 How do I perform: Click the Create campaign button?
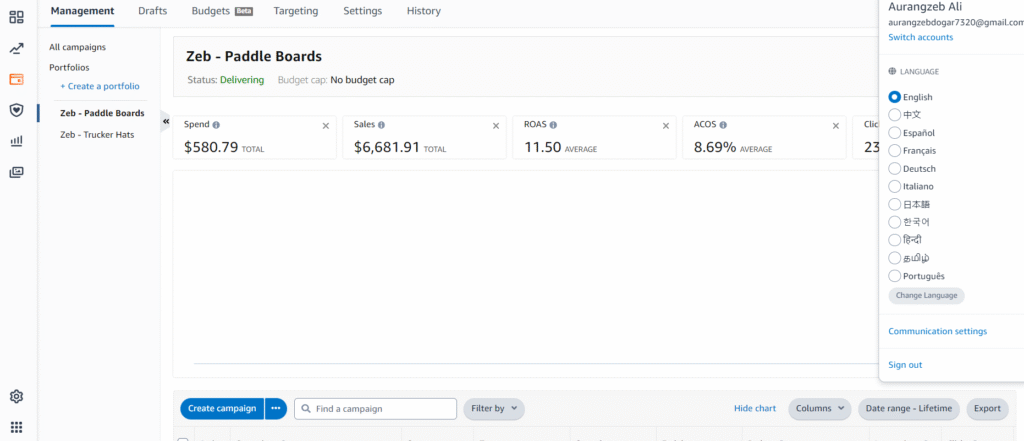(222, 408)
